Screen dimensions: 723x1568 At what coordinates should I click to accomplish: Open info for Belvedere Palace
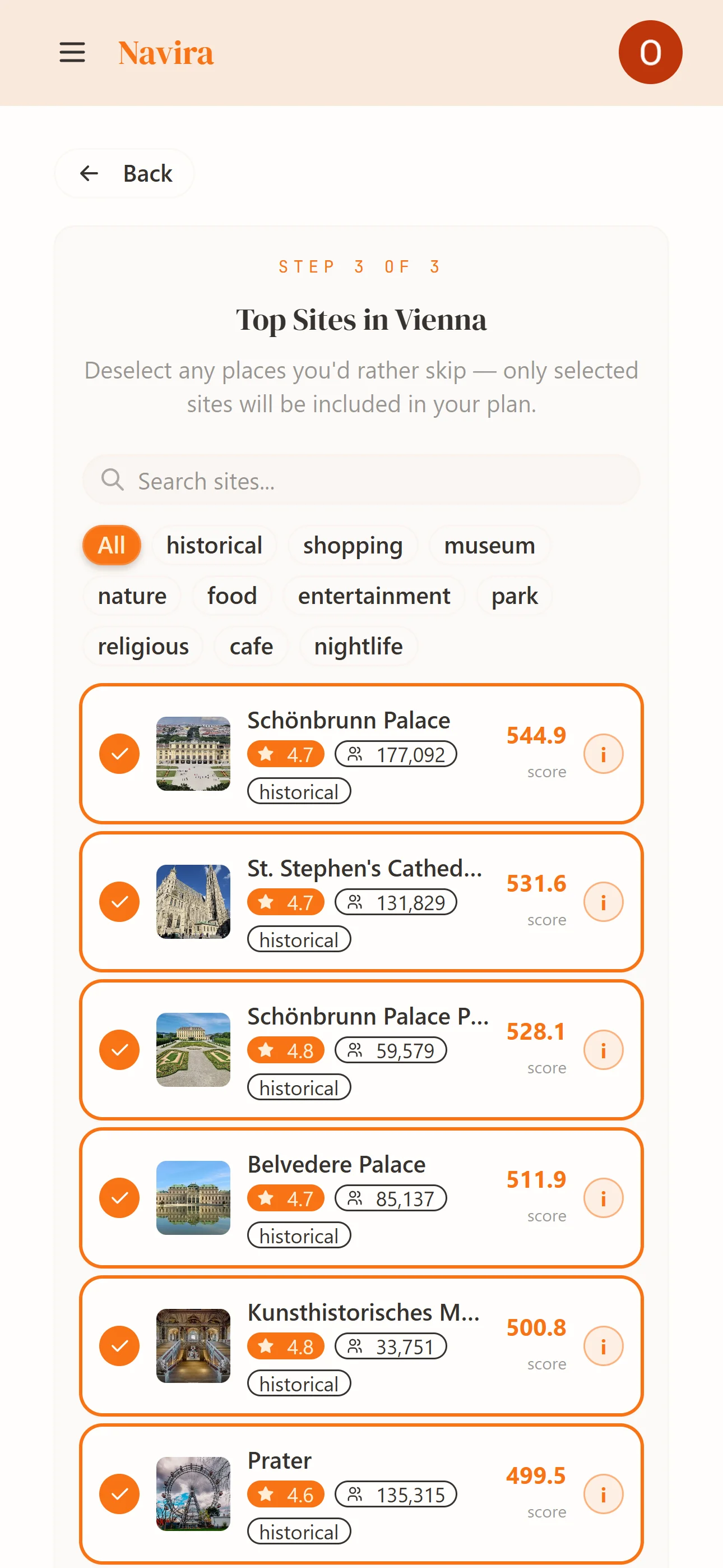[603, 1197]
